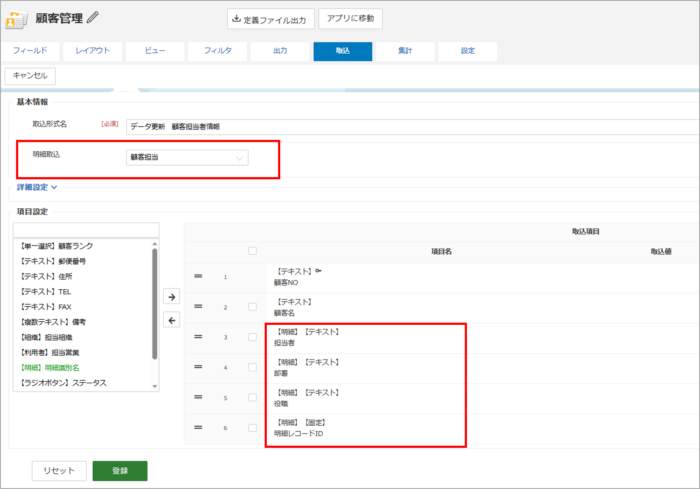Click the 取込形式名 text field
The height and width of the screenshot is (489, 700).
coord(412,127)
